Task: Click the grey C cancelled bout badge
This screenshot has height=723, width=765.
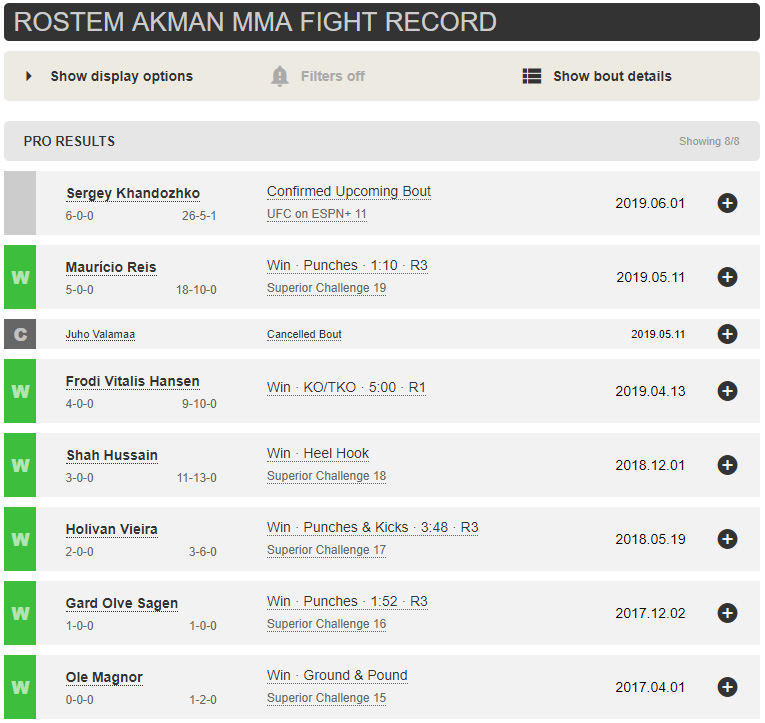Action: (20, 334)
